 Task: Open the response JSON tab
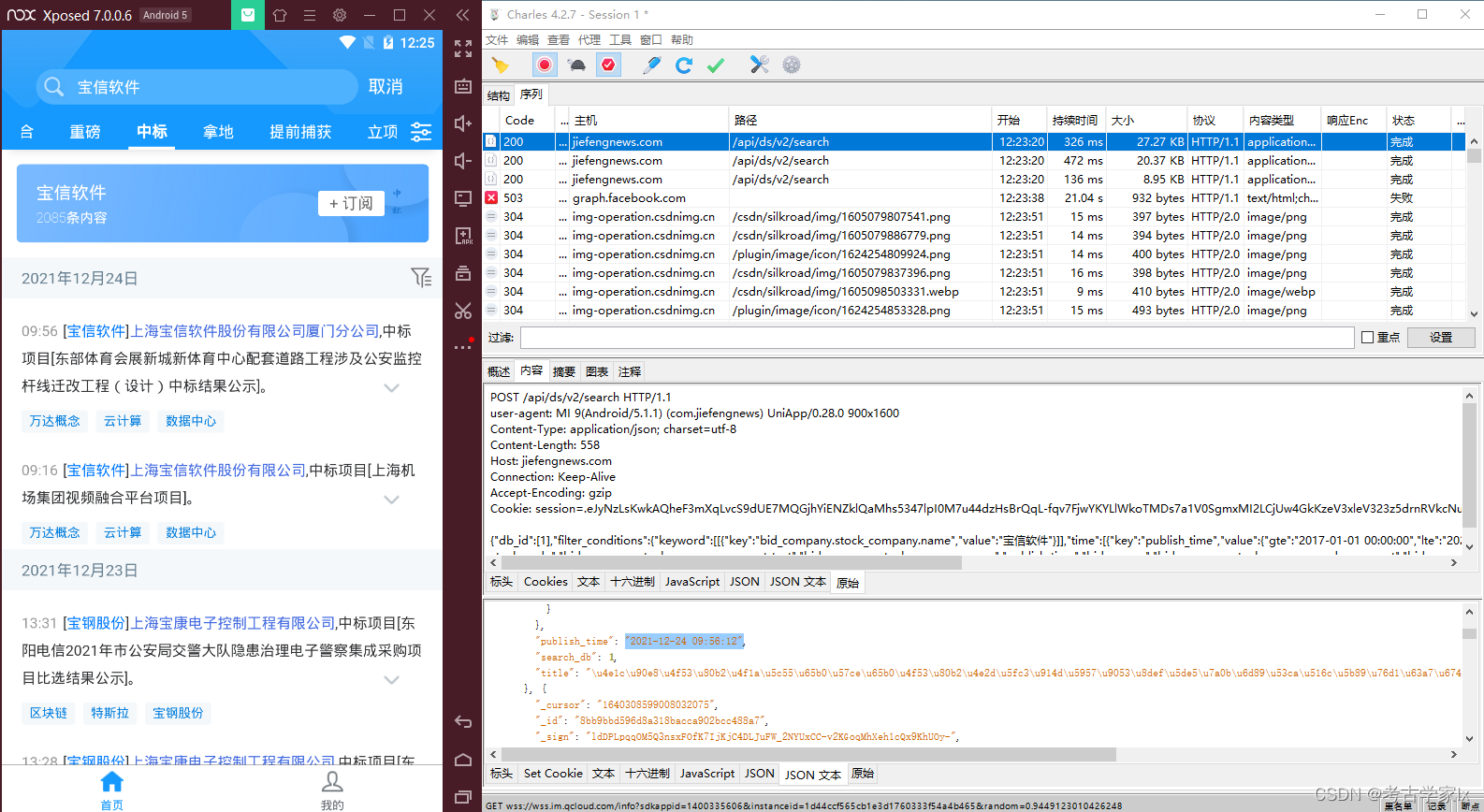pyautogui.click(x=760, y=774)
